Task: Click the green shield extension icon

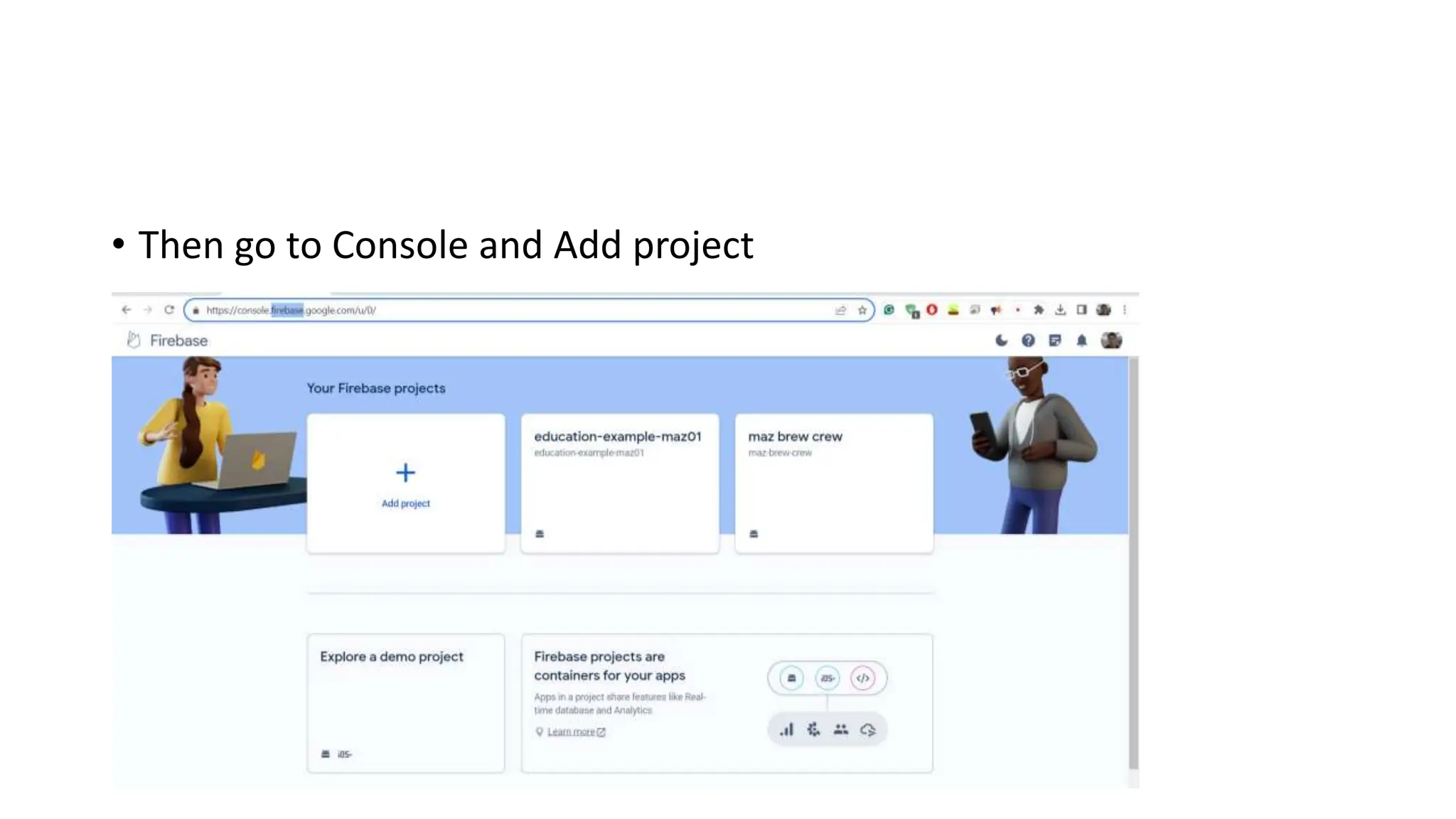Action: 911,311
